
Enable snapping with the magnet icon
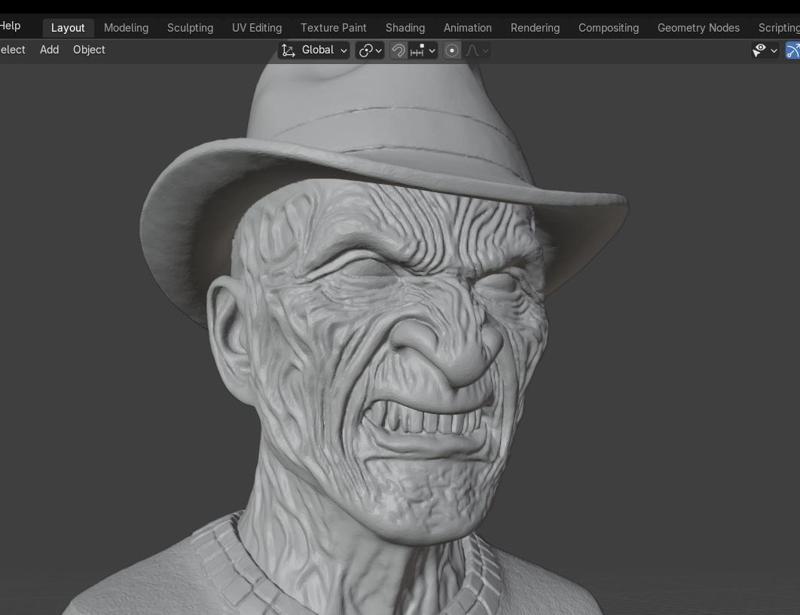point(398,49)
